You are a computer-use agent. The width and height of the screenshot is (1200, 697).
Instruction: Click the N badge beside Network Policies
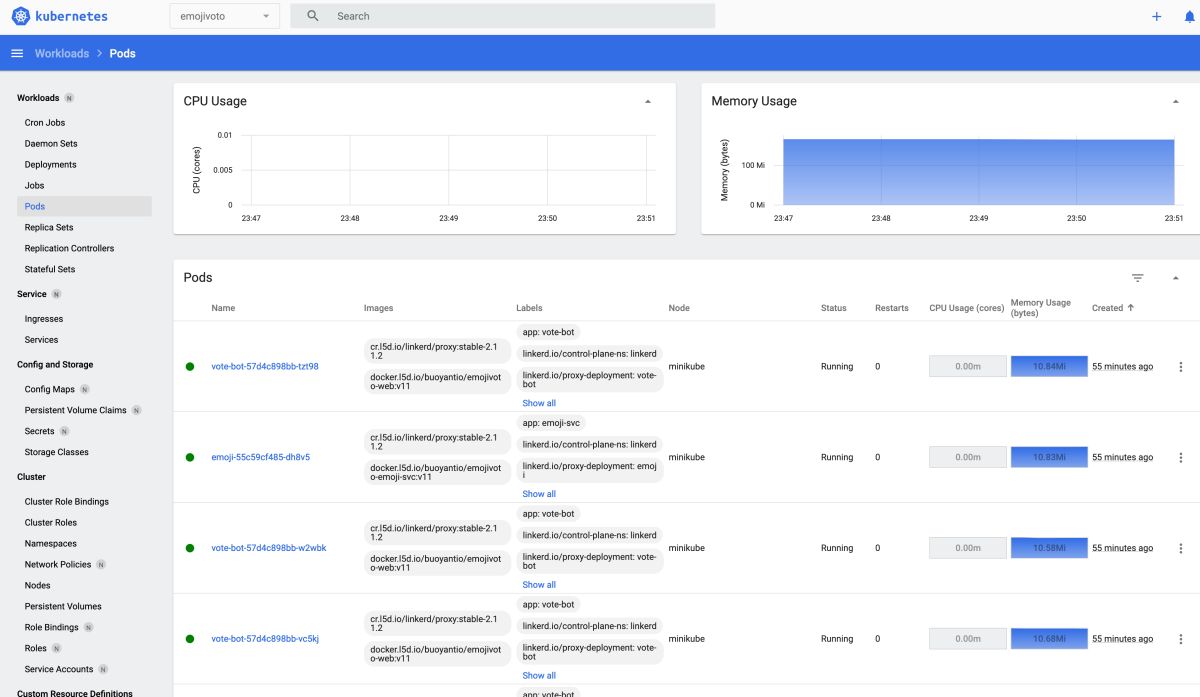101,564
